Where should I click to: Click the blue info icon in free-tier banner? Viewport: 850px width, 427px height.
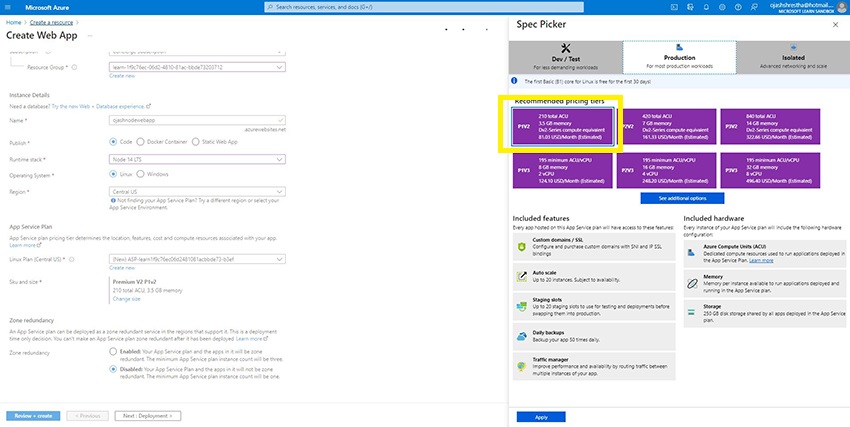[x=514, y=81]
